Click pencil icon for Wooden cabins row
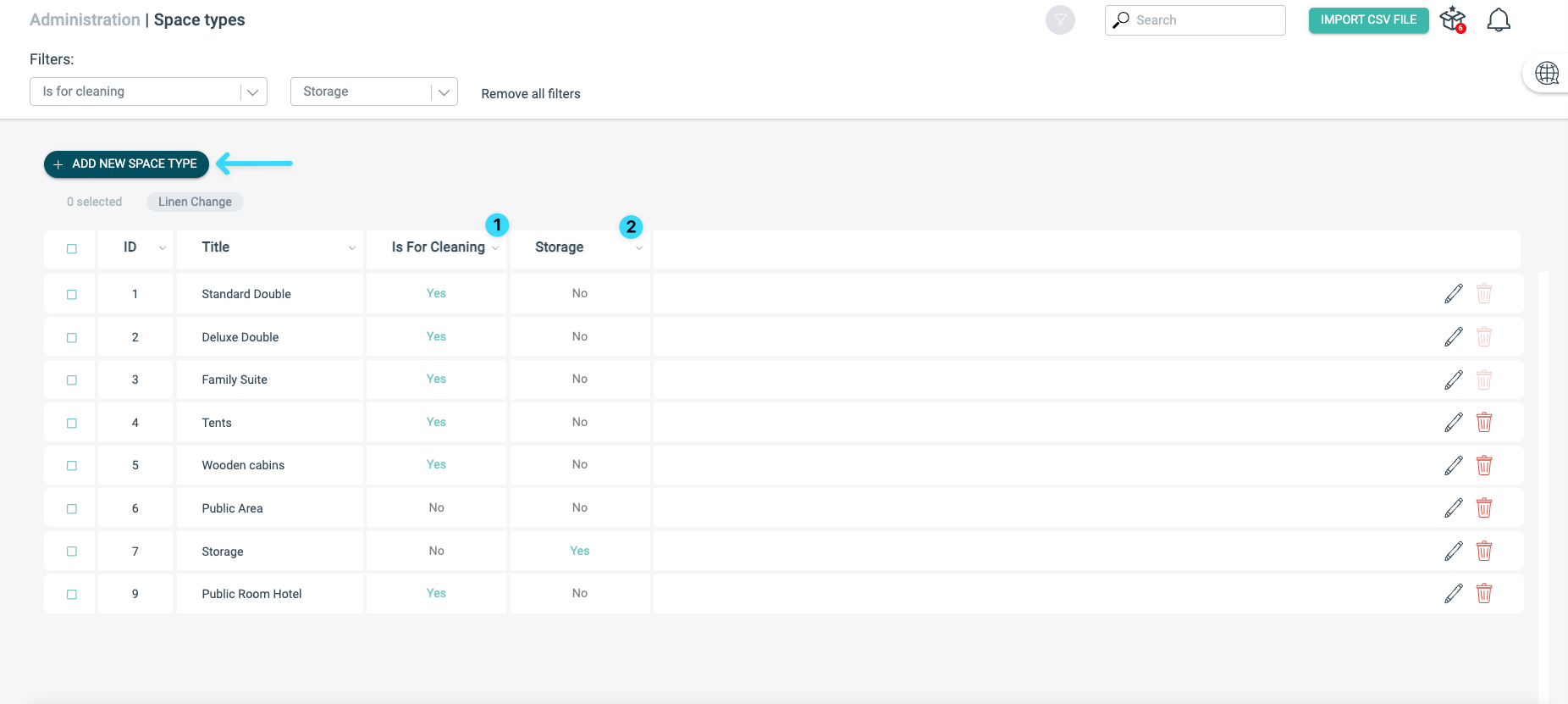 pos(1454,465)
